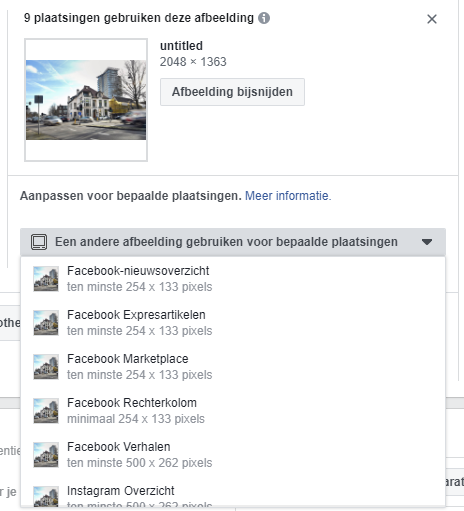
Task: Collapse the Een andere afbeelding gebruiken dropdown
Action: (x=233, y=242)
